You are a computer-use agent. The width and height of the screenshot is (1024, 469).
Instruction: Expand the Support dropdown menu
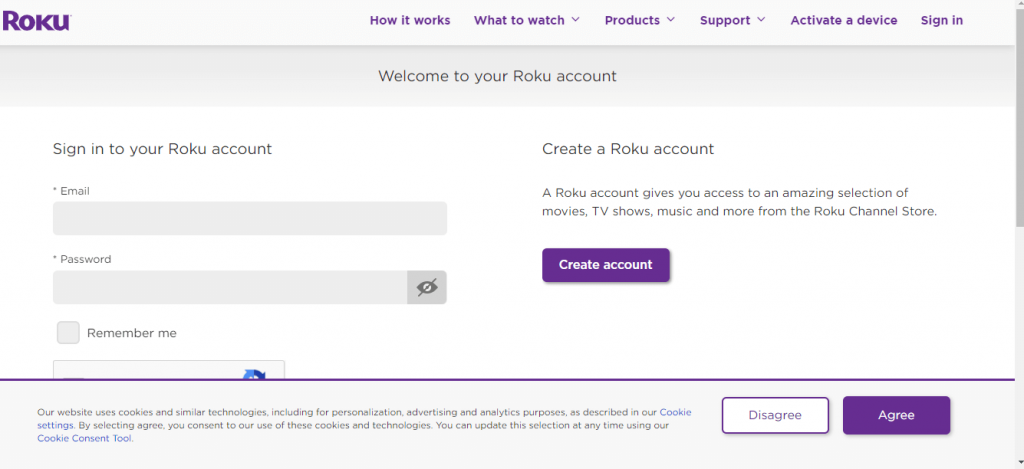732,20
